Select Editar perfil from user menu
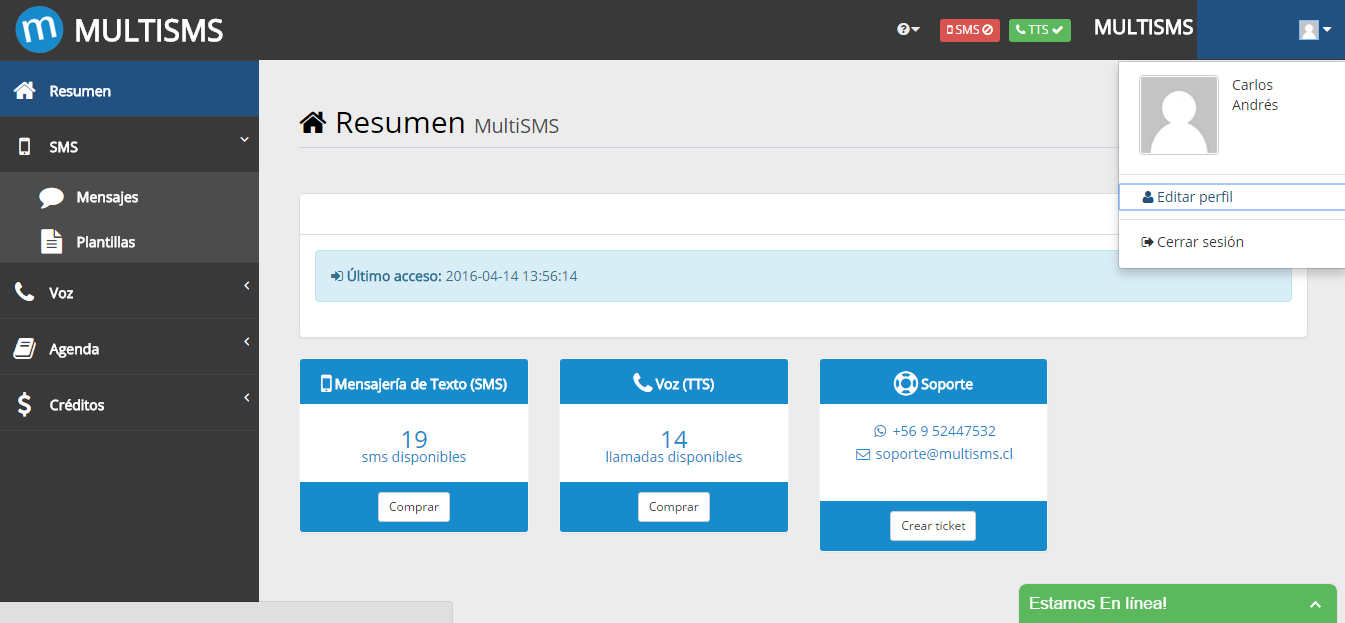This screenshot has width=1345, height=623. coord(1232,197)
